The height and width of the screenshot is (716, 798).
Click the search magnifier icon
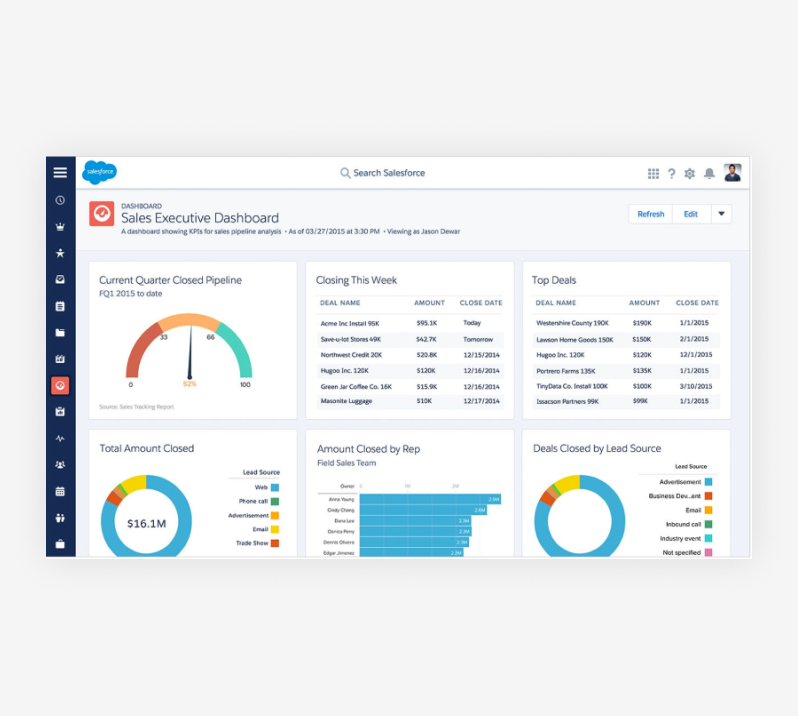pyautogui.click(x=345, y=173)
